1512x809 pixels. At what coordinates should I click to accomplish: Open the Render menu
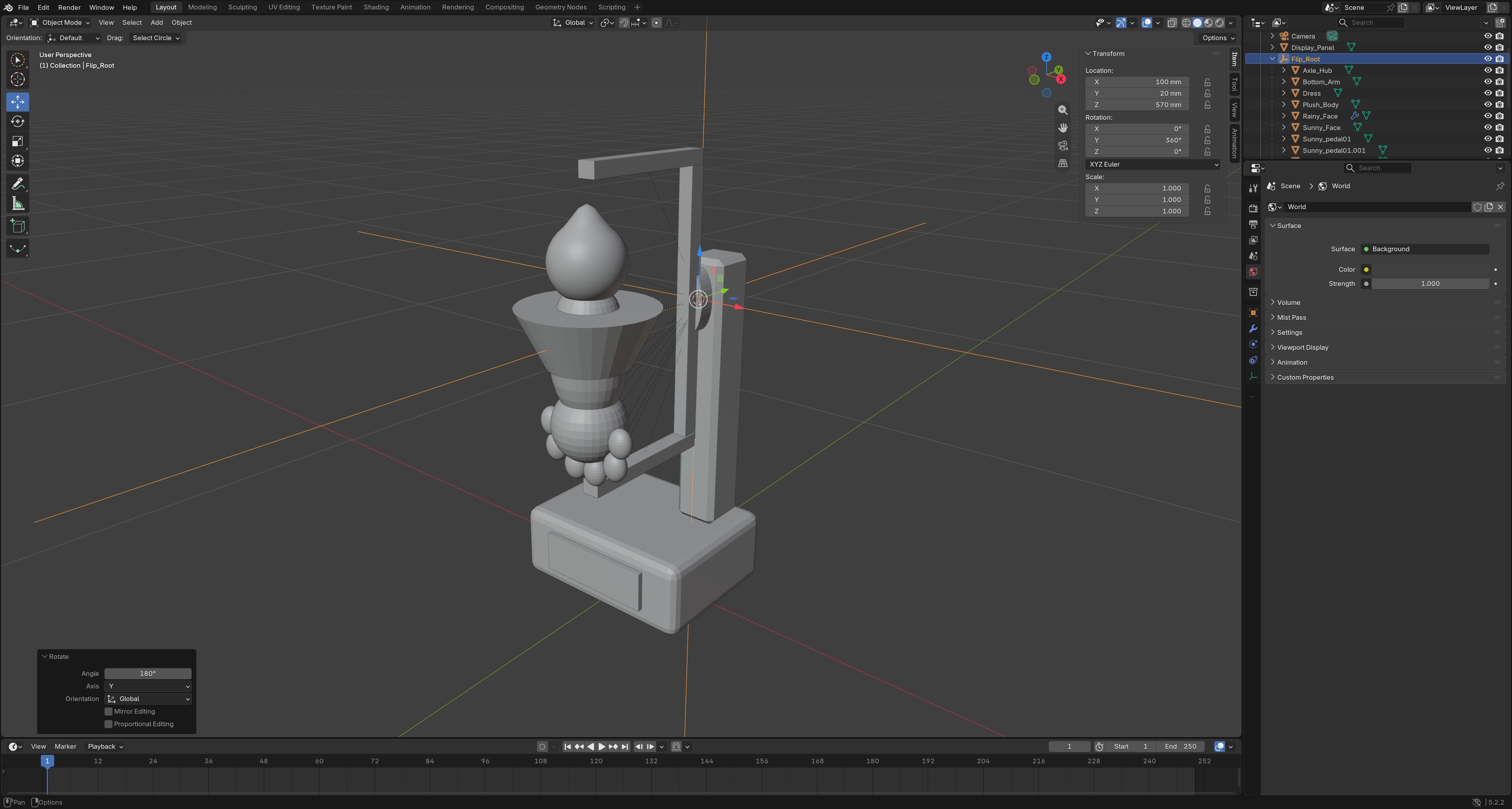[69, 7]
